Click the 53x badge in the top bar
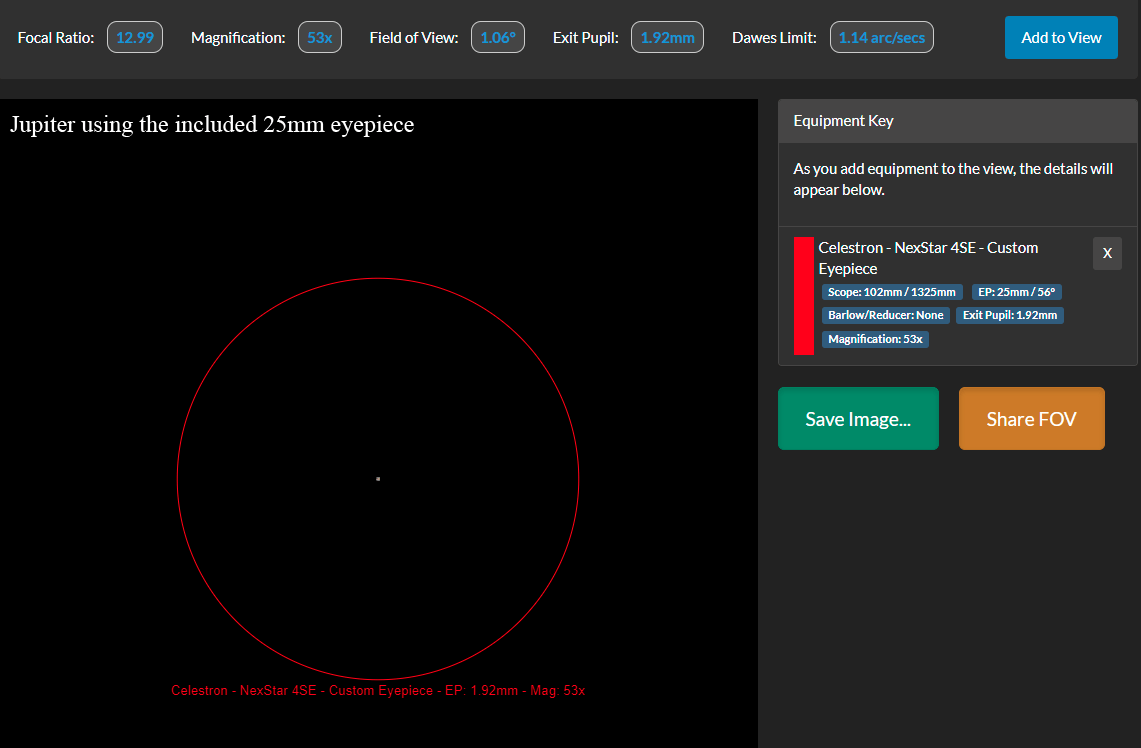This screenshot has width=1141, height=748. pyautogui.click(x=320, y=38)
